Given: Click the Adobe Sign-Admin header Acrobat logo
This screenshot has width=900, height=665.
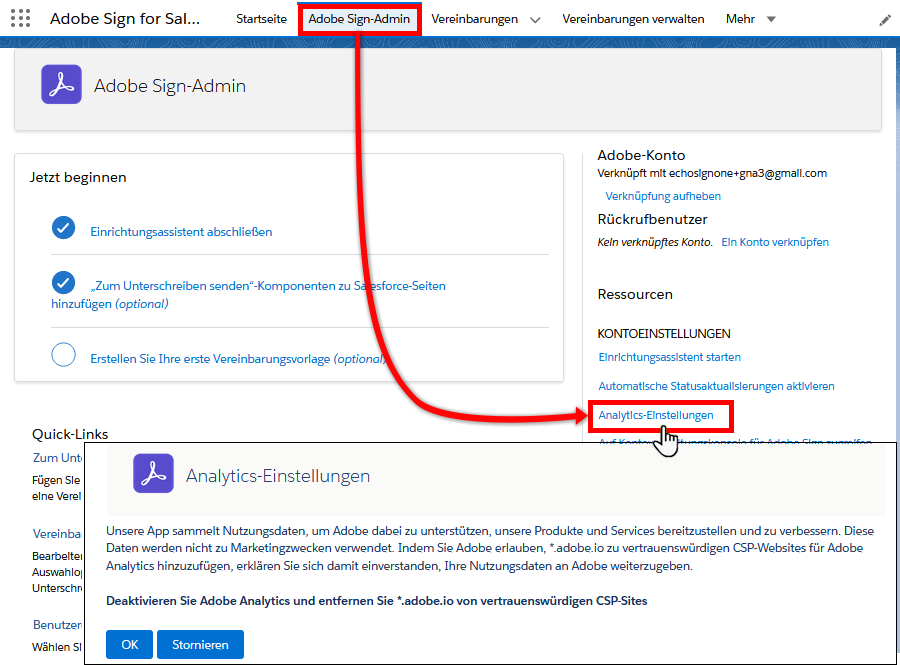Looking at the screenshot, I should pyautogui.click(x=61, y=84).
